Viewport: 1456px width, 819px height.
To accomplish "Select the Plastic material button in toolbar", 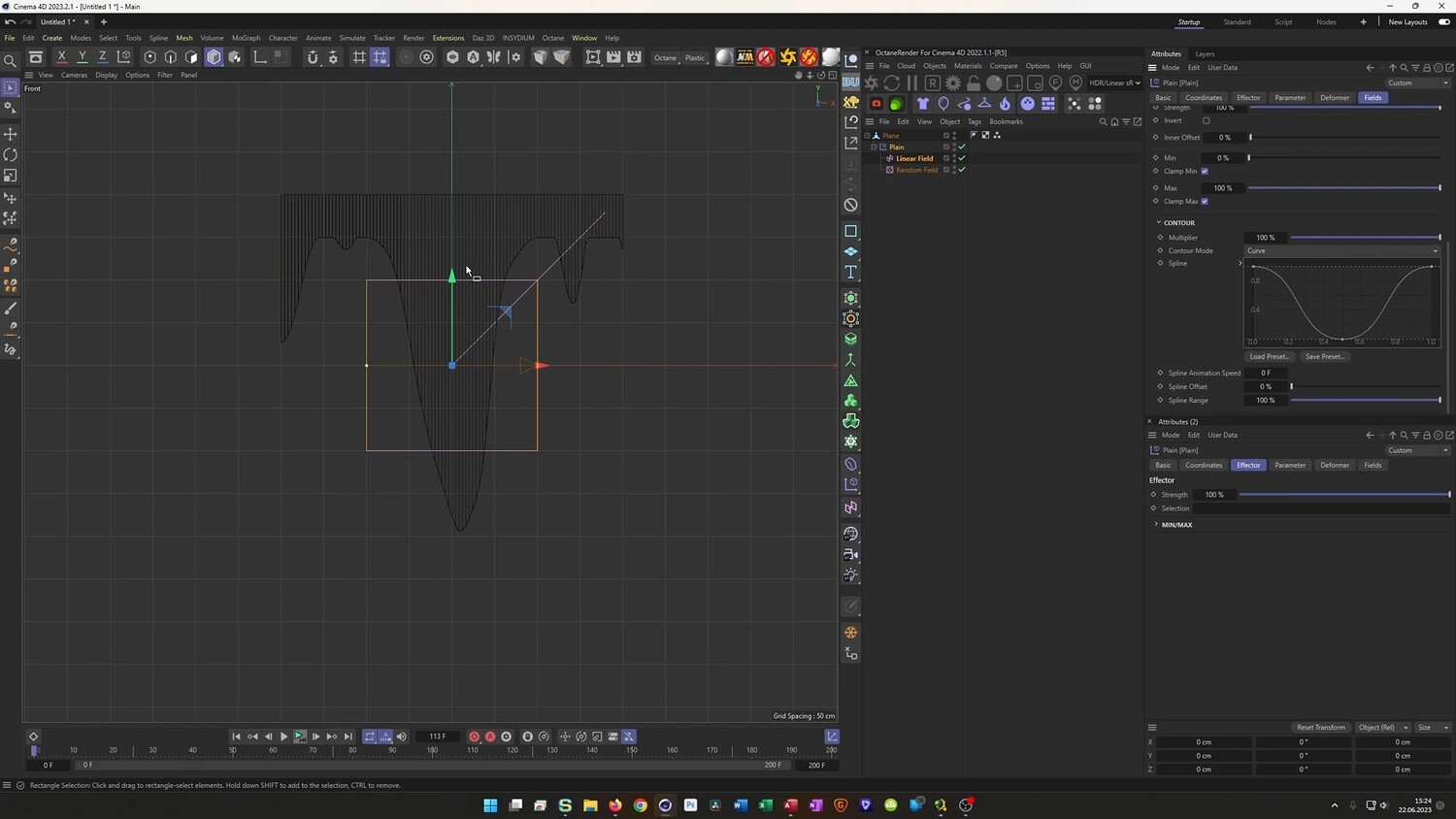I will (695, 58).
